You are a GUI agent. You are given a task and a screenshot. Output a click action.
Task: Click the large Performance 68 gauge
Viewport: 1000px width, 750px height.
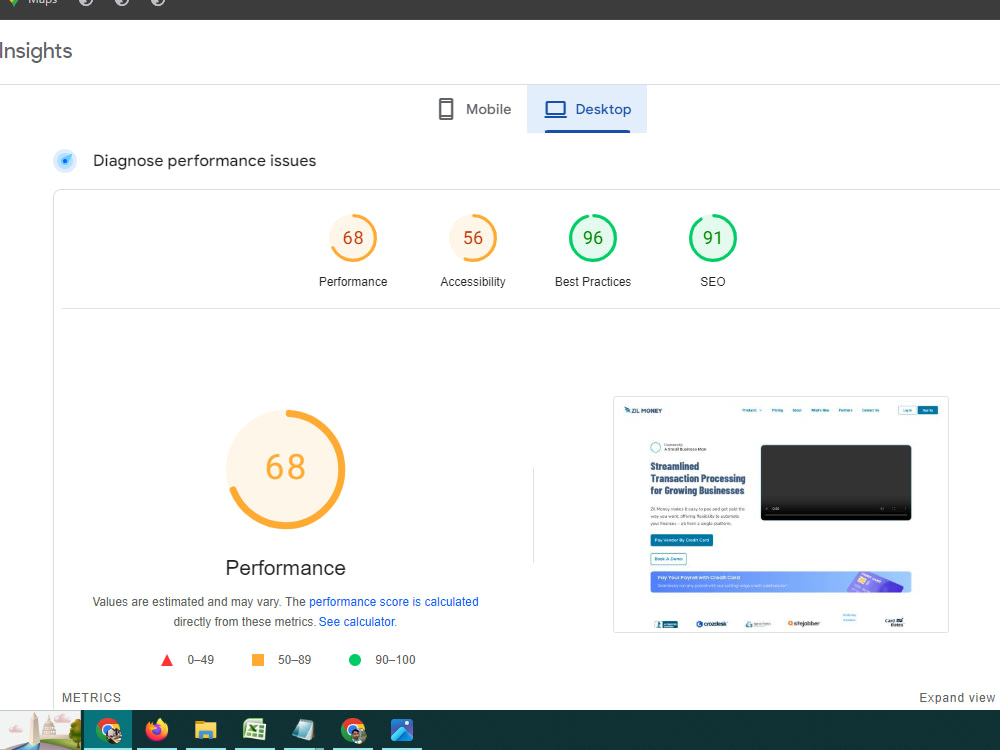286,469
